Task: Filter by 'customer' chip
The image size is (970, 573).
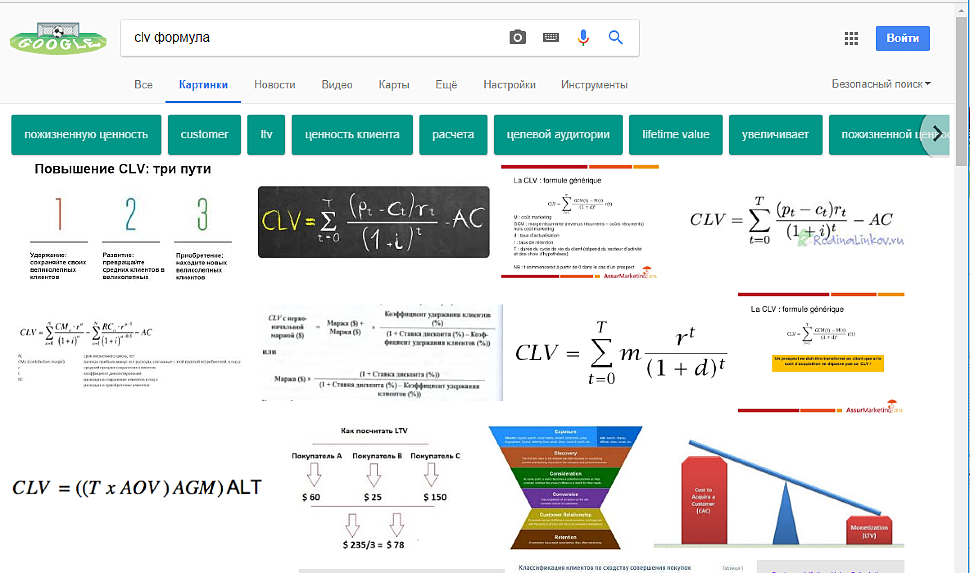Action: pos(204,134)
